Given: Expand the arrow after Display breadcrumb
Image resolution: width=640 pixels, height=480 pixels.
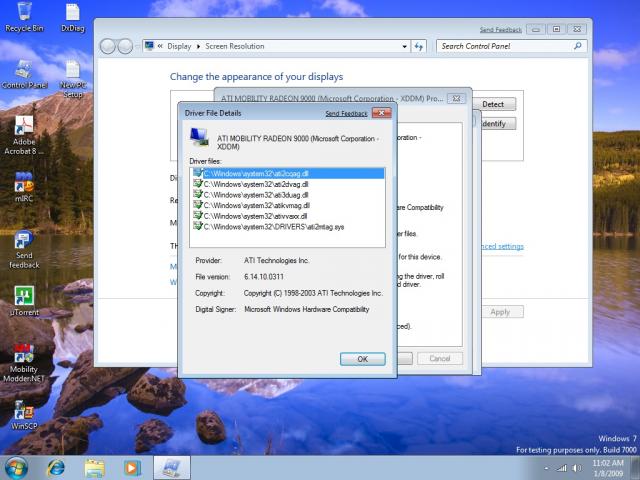Looking at the screenshot, I should 198,46.
